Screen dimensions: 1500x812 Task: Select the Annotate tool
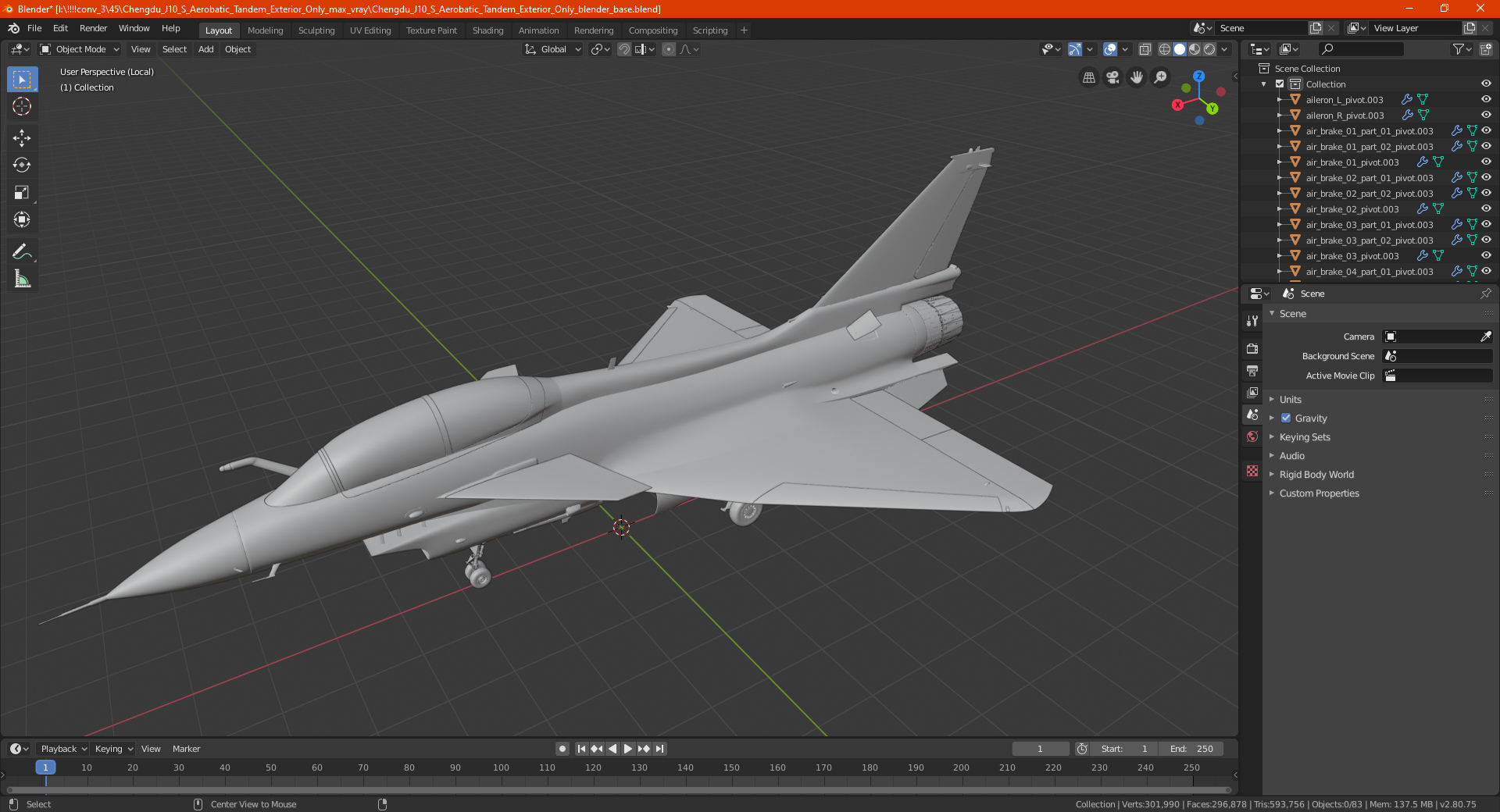[22, 251]
